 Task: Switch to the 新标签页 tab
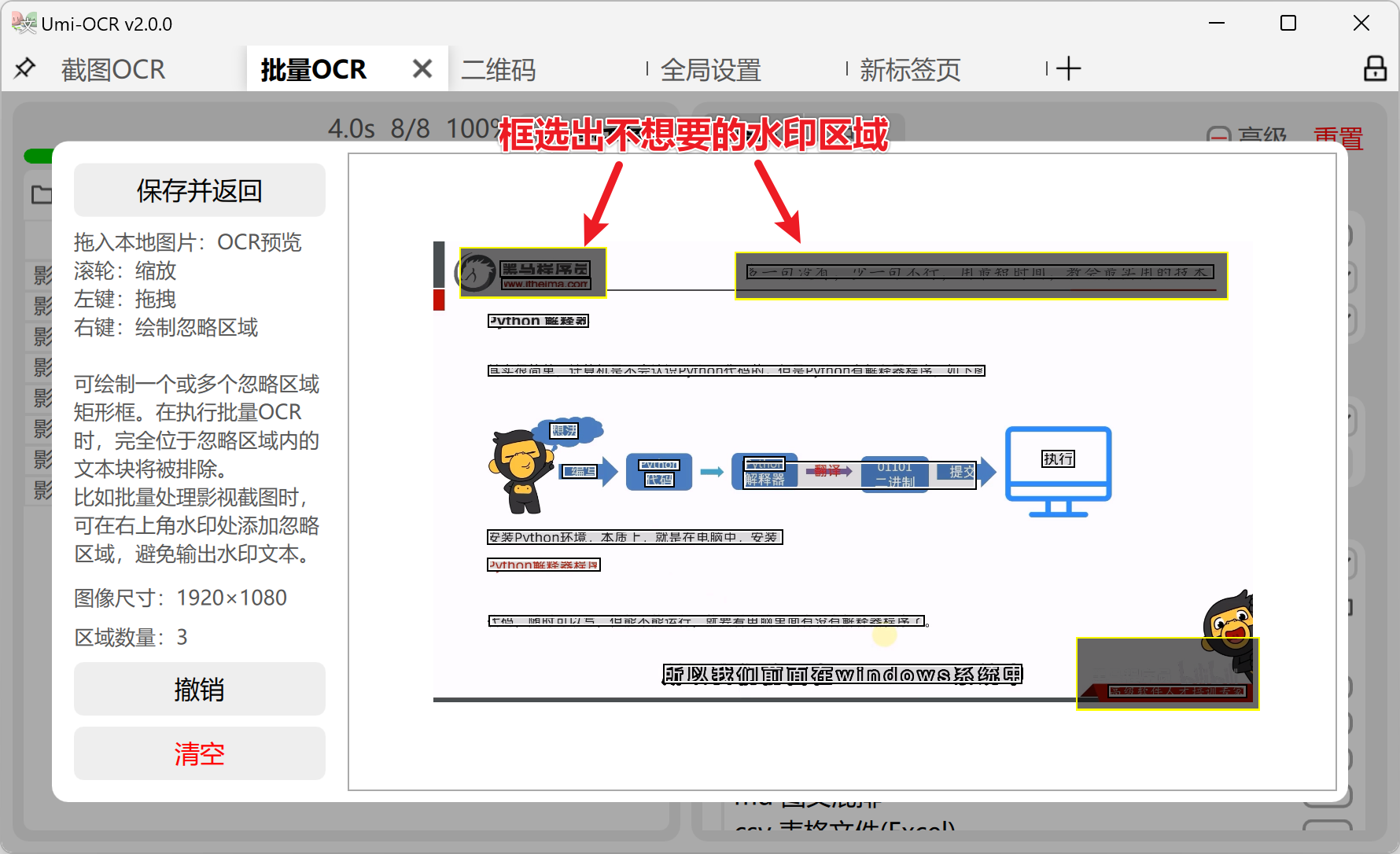pos(909,70)
